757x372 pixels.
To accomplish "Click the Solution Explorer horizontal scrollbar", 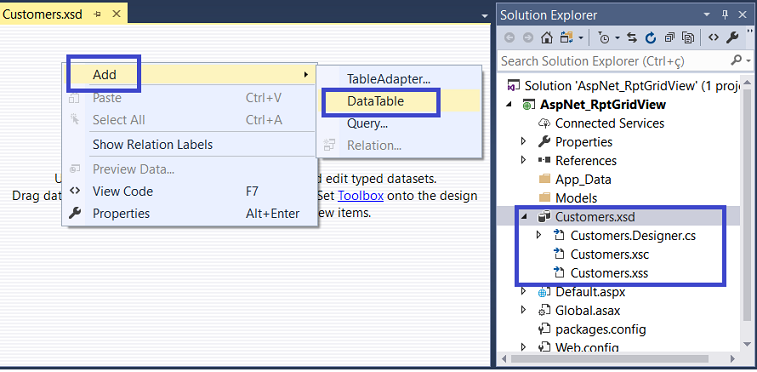I will pyautogui.click(x=609, y=358).
